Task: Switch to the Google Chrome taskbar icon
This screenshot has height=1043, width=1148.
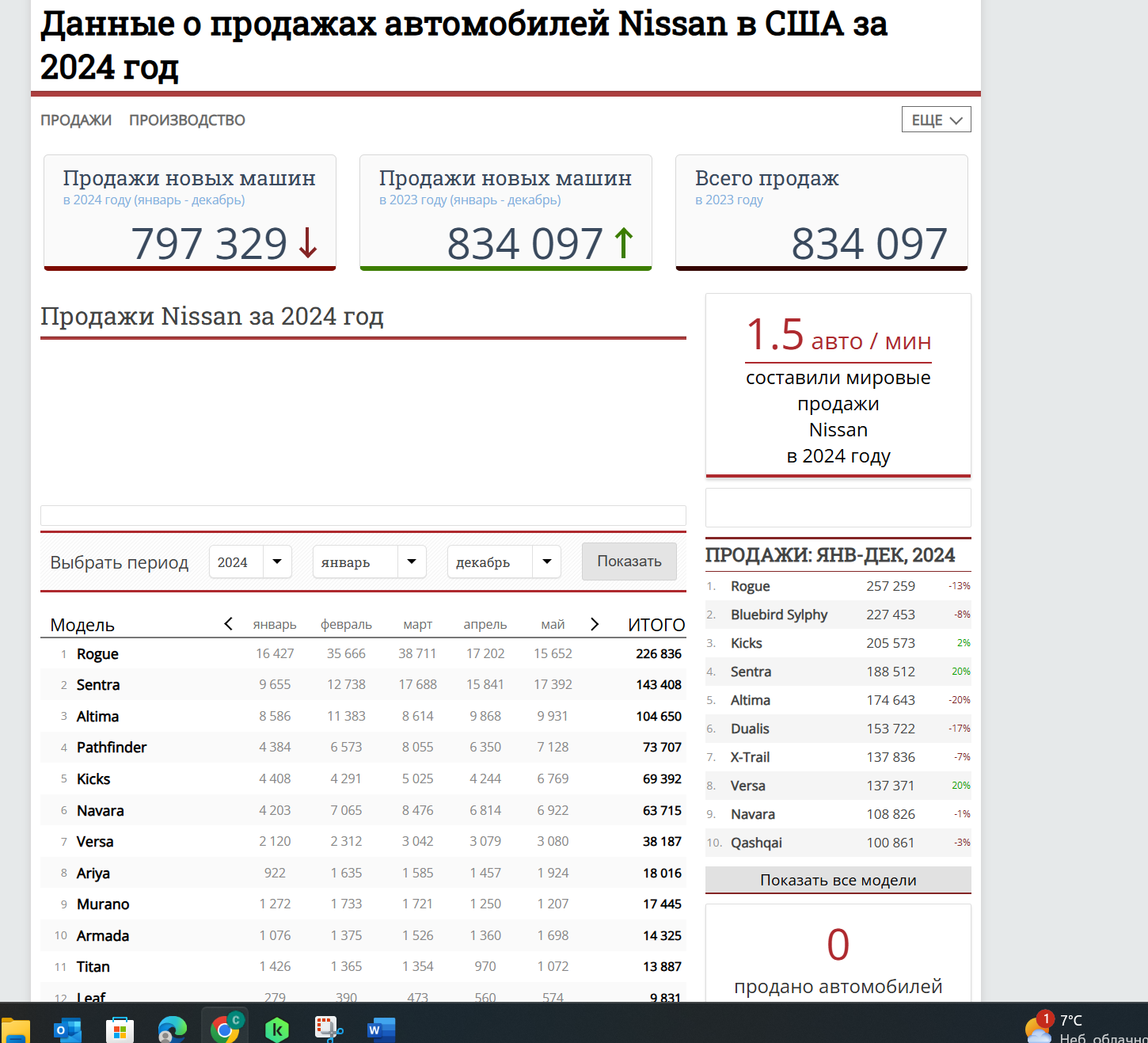Action: tap(225, 1029)
